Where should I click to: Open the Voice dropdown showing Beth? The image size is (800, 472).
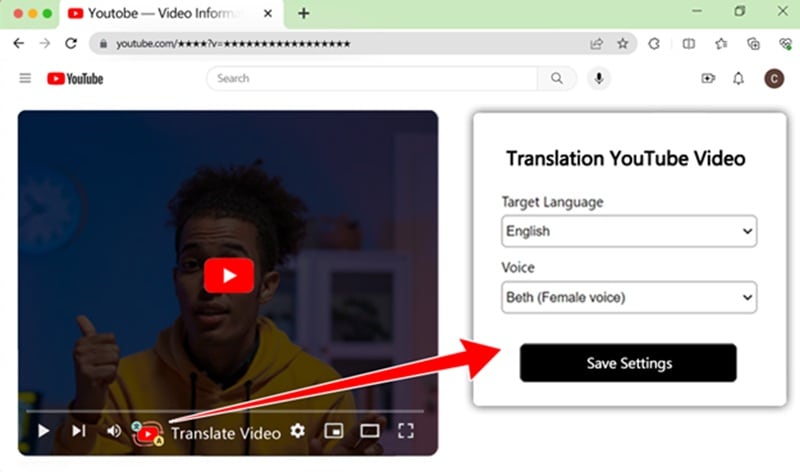[x=629, y=297]
